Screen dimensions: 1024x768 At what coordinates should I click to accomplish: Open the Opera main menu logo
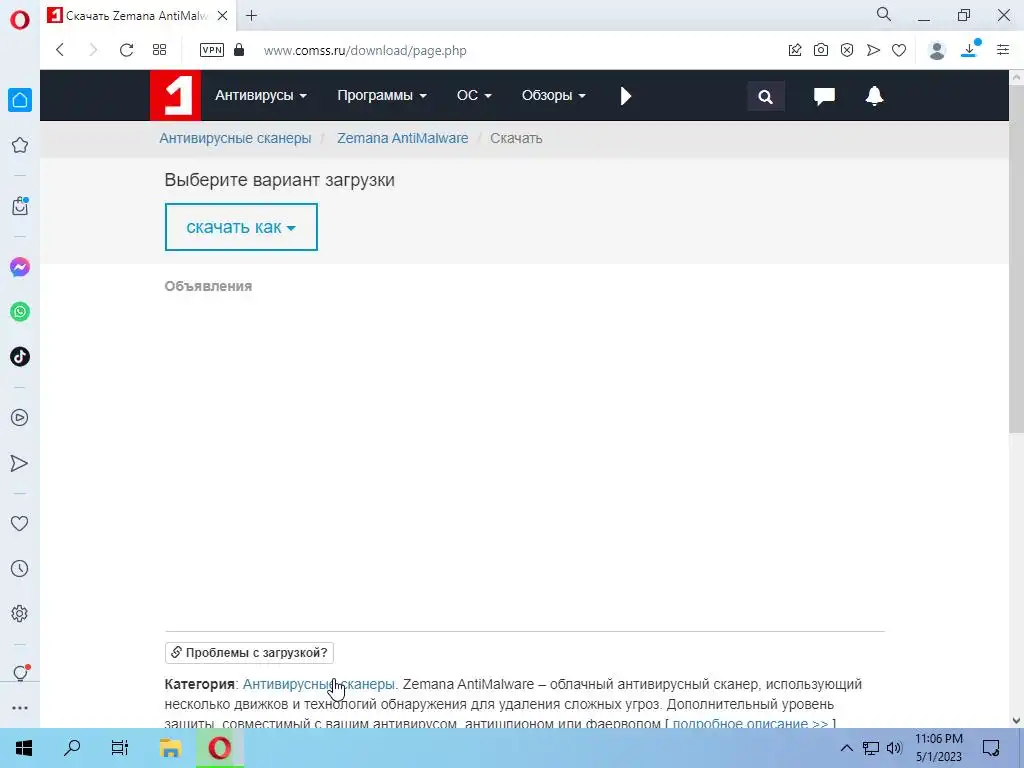tap(20, 20)
